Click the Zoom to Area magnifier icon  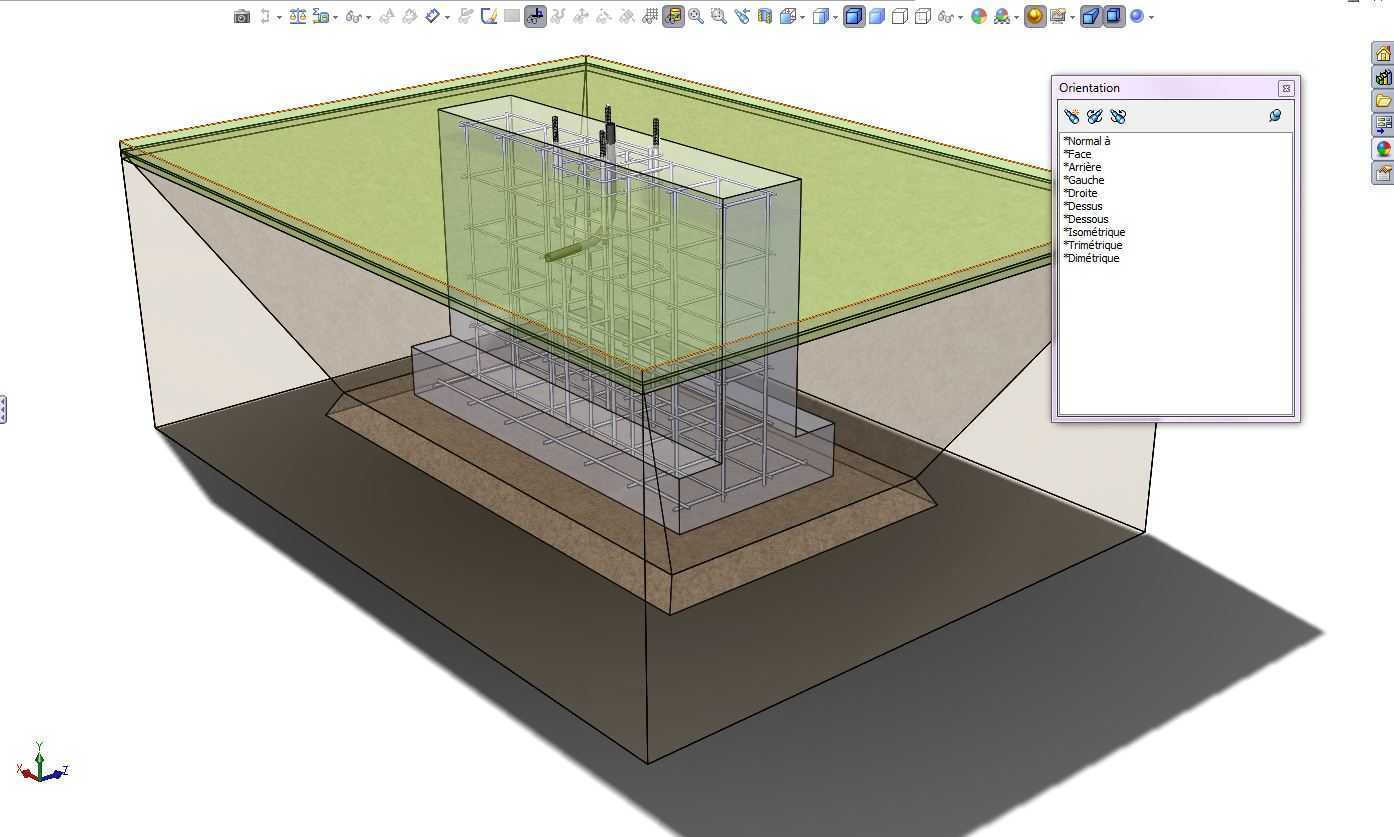coord(719,16)
